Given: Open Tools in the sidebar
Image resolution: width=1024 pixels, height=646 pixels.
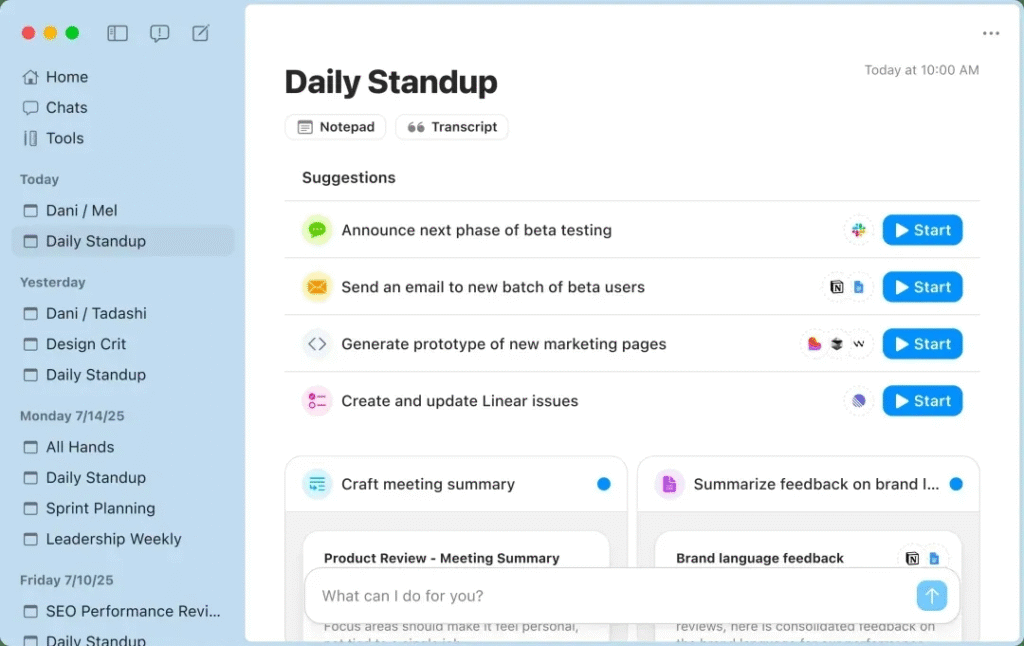Looking at the screenshot, I should pyautogui.click(x=64, y=138).
